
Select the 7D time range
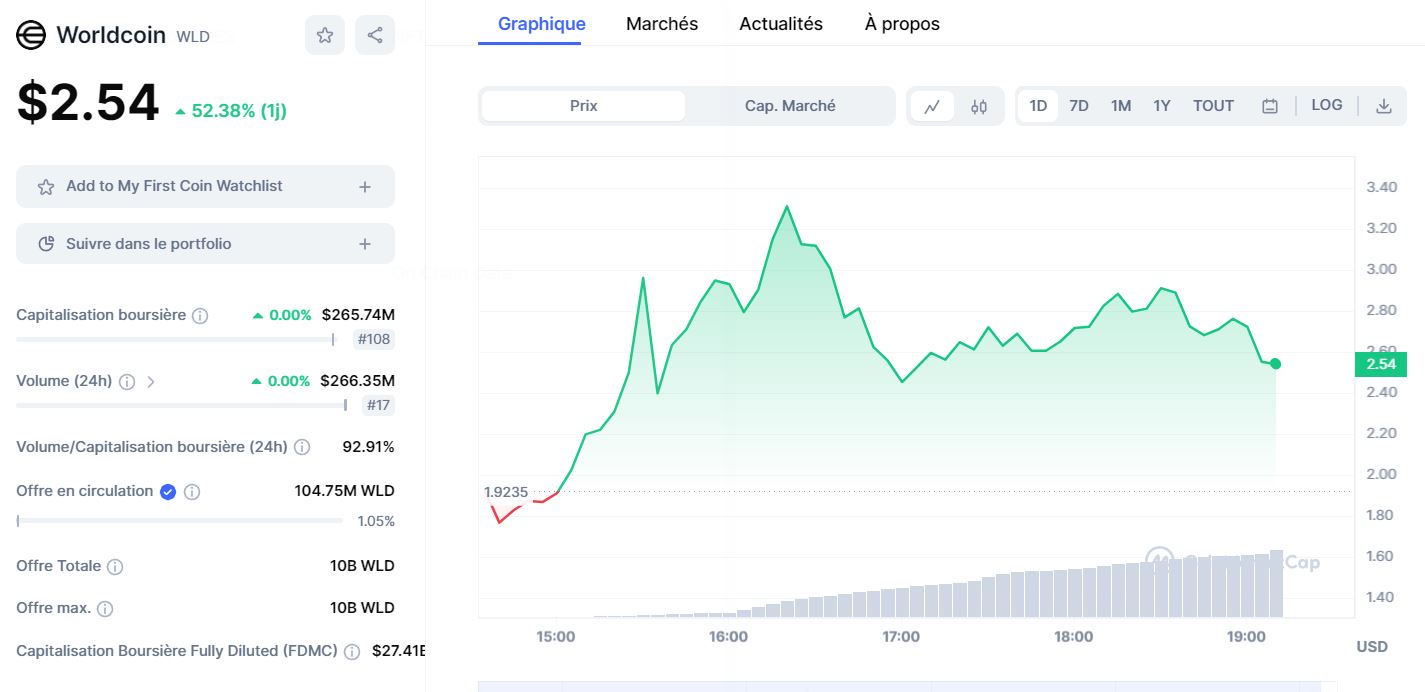1079,105
